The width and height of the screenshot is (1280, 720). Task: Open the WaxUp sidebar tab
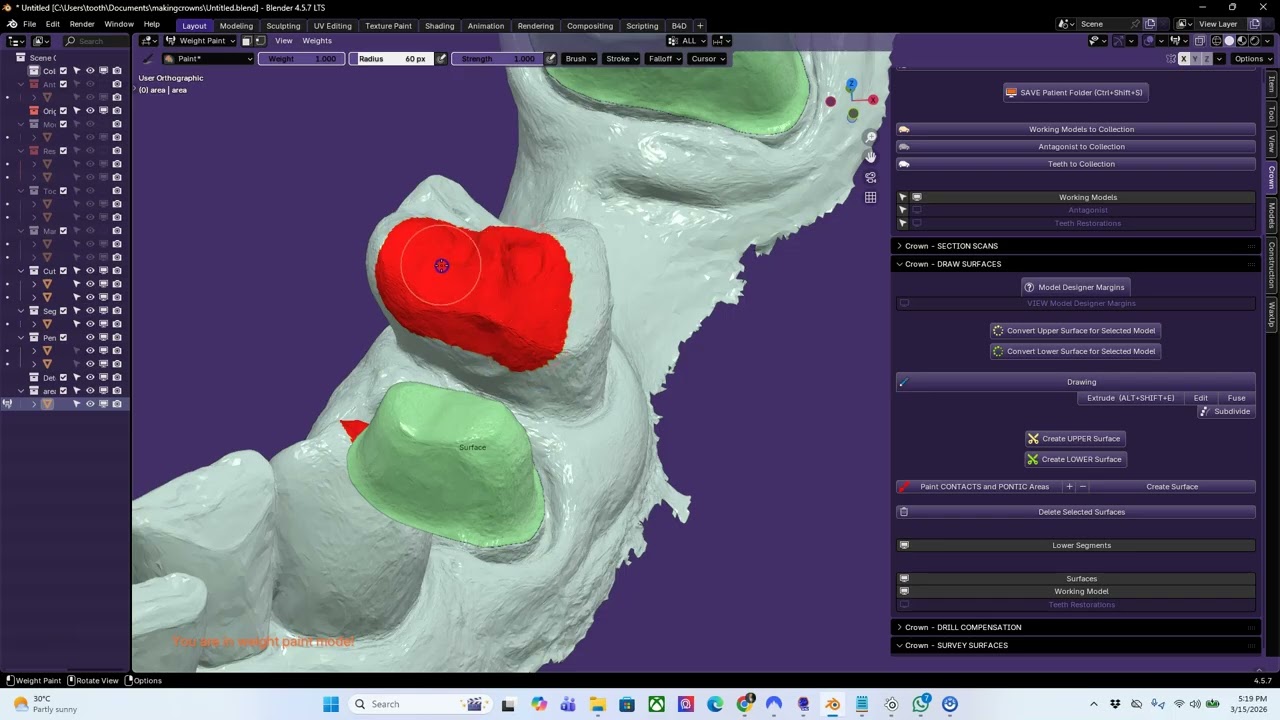1272,314
